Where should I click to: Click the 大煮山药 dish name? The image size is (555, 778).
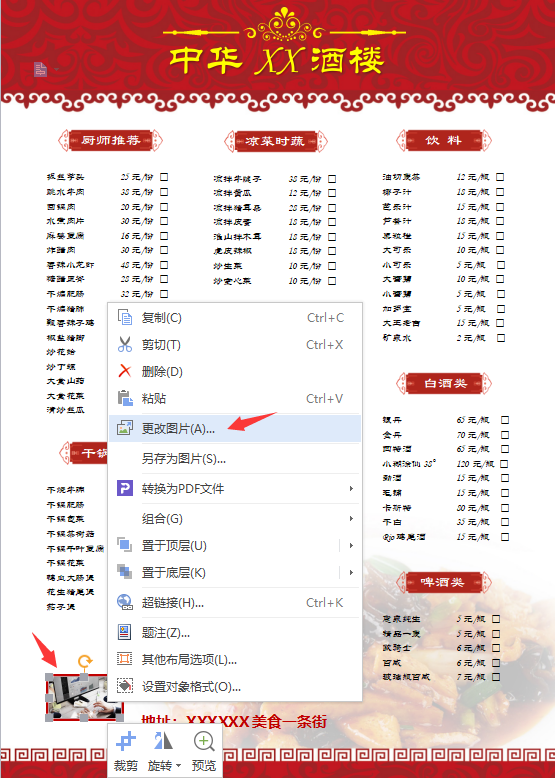[65, 381]
